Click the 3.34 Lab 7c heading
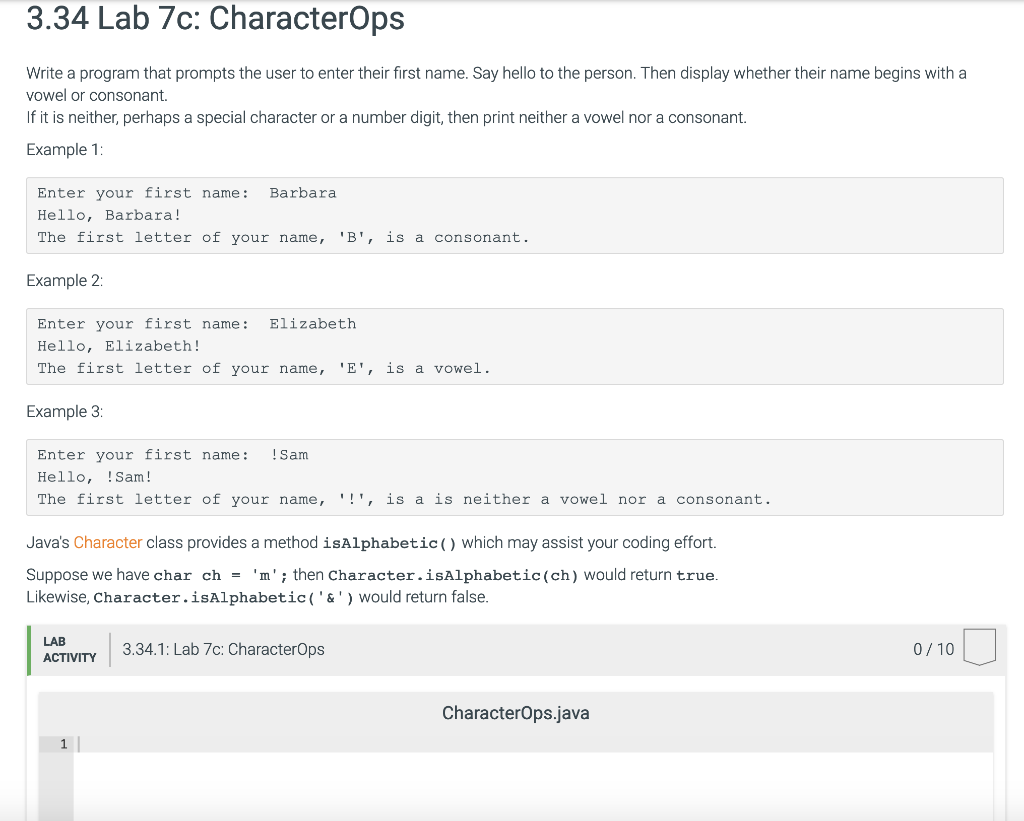The image size is (1024, 821). tap(216, 19)
